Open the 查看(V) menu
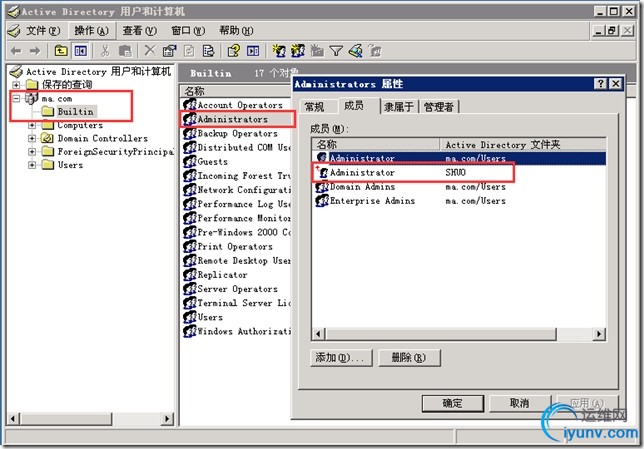 point(140,31)
